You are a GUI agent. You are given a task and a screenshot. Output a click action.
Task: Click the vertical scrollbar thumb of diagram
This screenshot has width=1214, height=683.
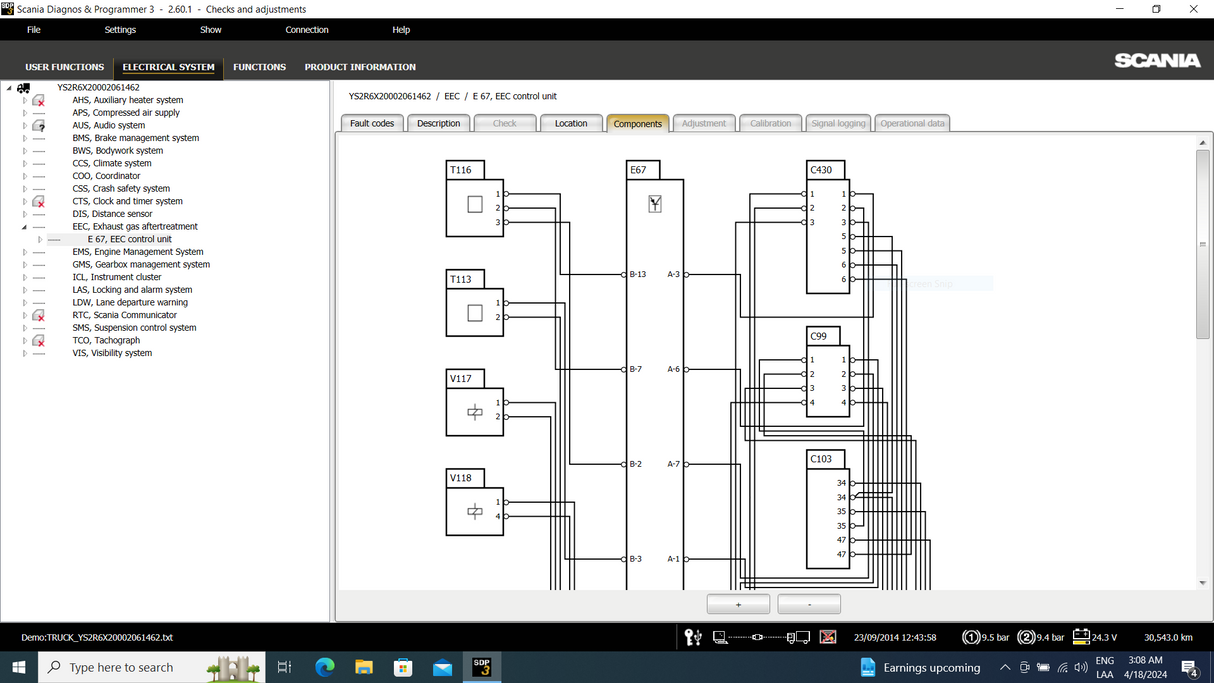pyautogui.click(x=1203, y=245)
